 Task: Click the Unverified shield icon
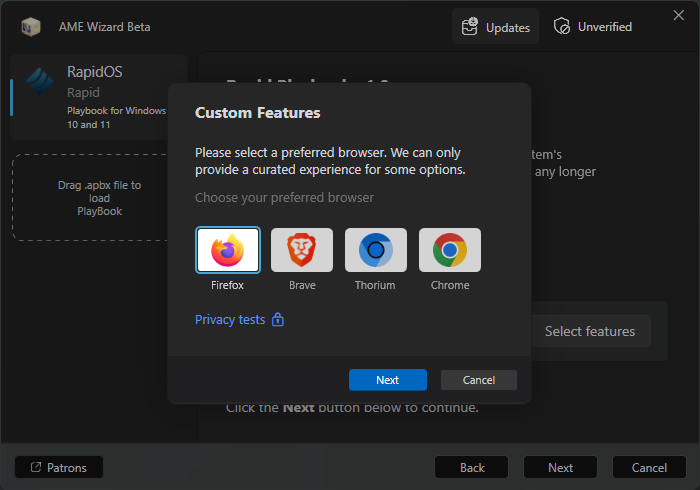pos(562,26)
